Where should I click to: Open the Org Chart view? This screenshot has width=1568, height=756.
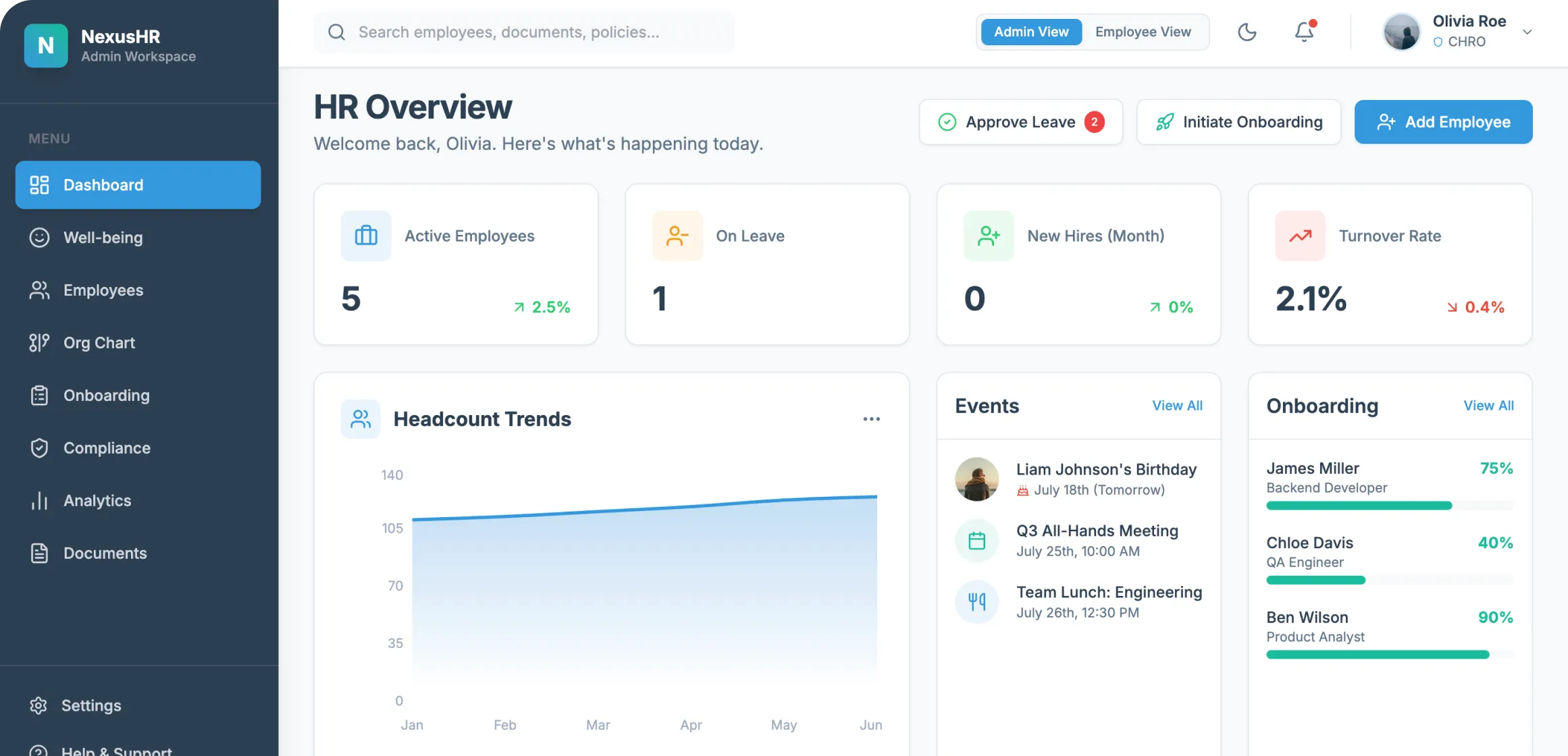coord(99,343)
